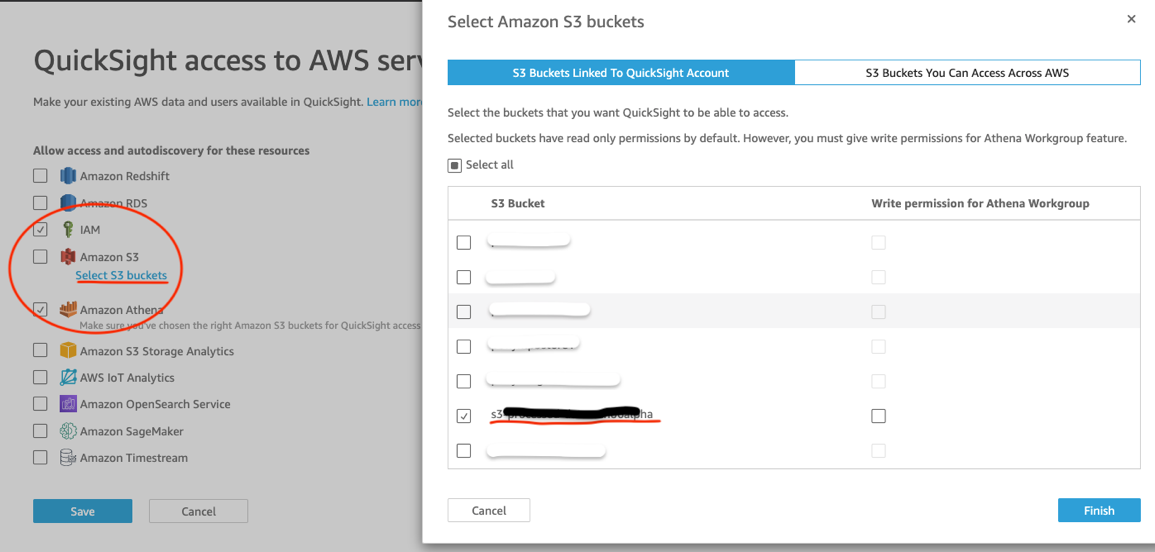Tick the Amazon S3 checkbox

pyautogui.click(x=41, y=256)
